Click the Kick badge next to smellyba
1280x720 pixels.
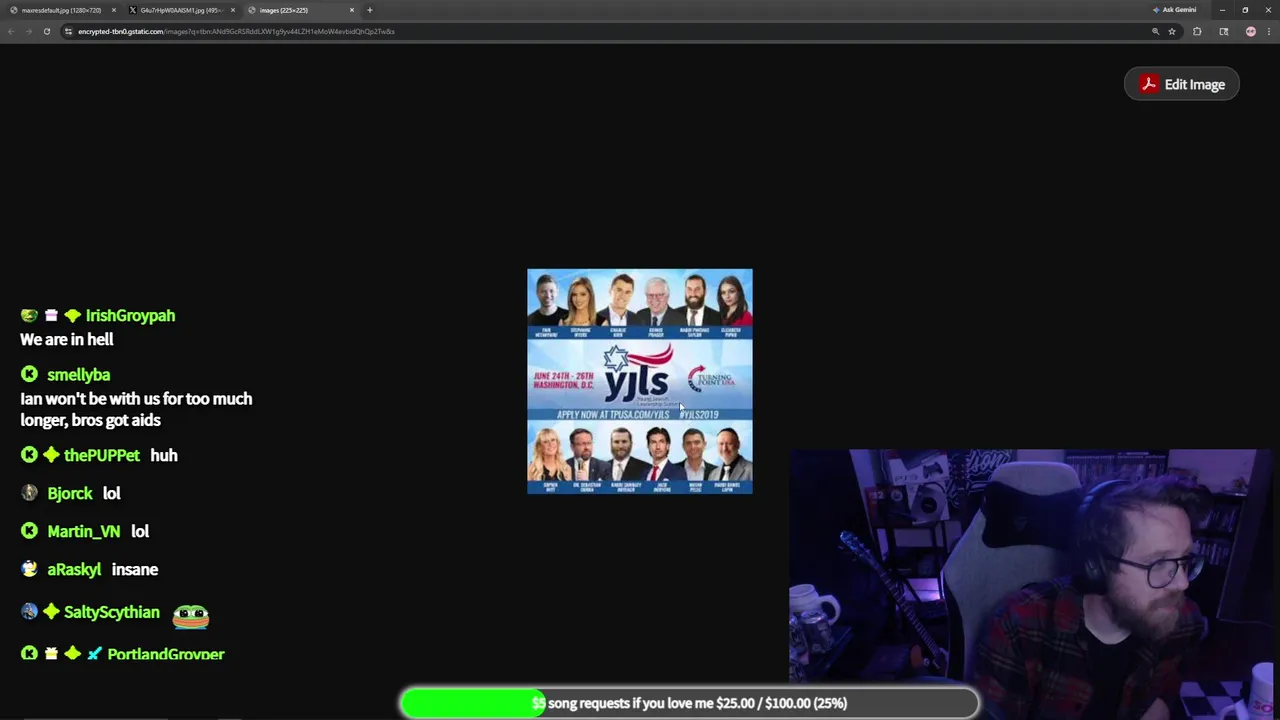pos(29,374)
